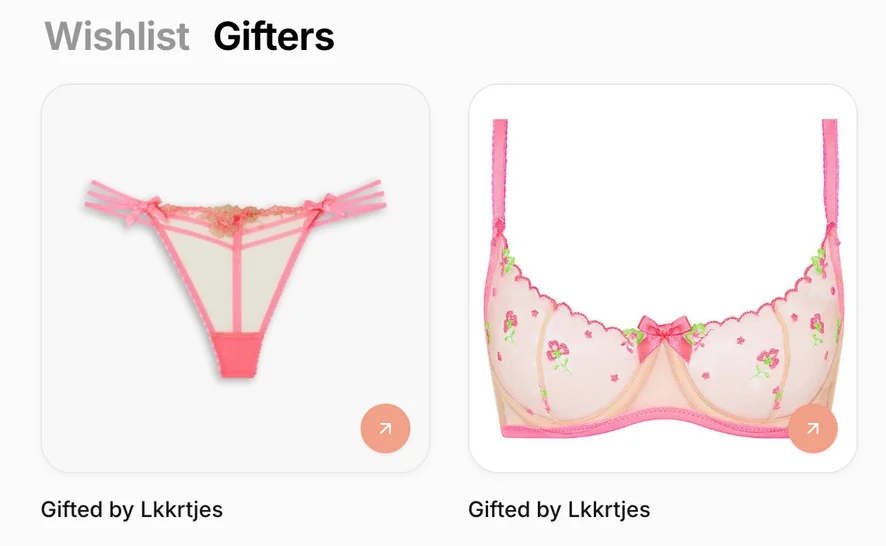Select the Gifters tab heading
This screenshot has width=886, height=546.
click(x=274, y=36)
